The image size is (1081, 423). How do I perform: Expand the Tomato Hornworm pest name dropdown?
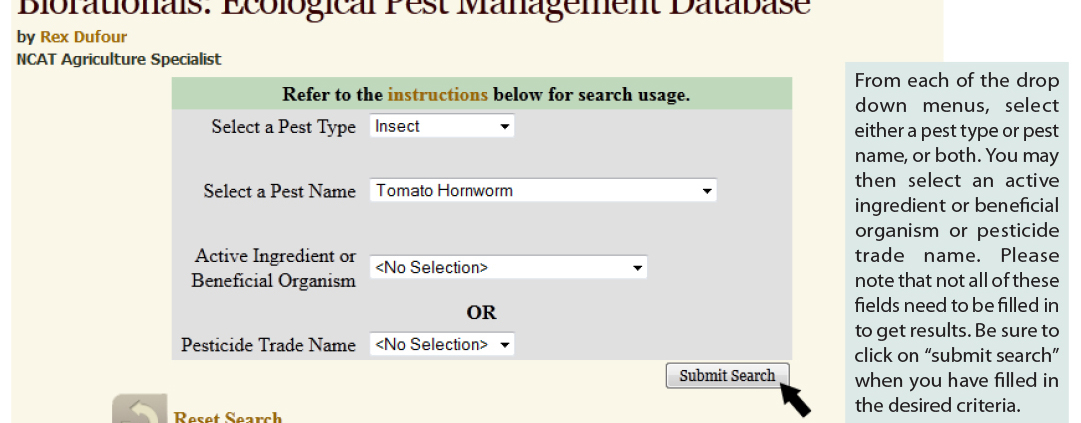(543, 191)
